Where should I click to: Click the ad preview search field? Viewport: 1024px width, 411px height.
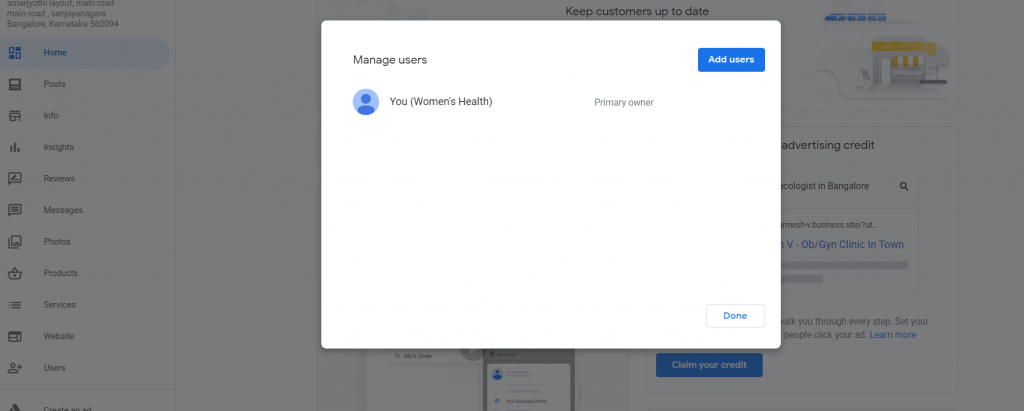click(849, 186)
